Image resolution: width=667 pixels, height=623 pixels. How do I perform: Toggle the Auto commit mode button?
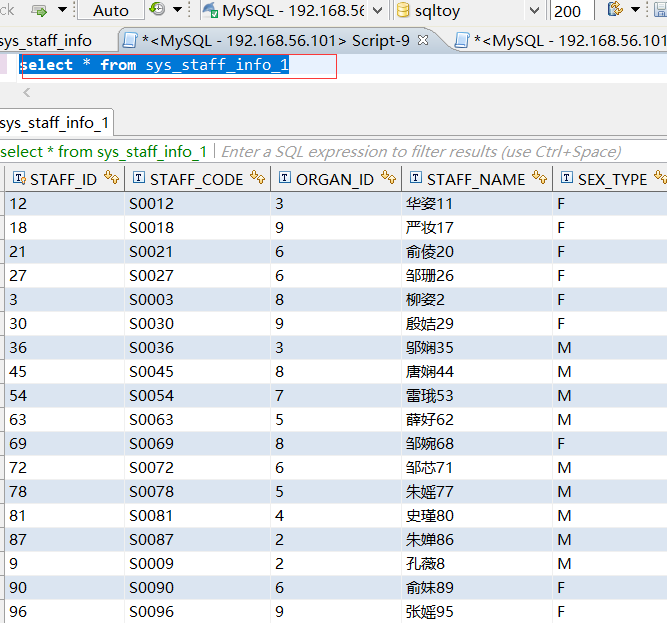coord(110,10)
